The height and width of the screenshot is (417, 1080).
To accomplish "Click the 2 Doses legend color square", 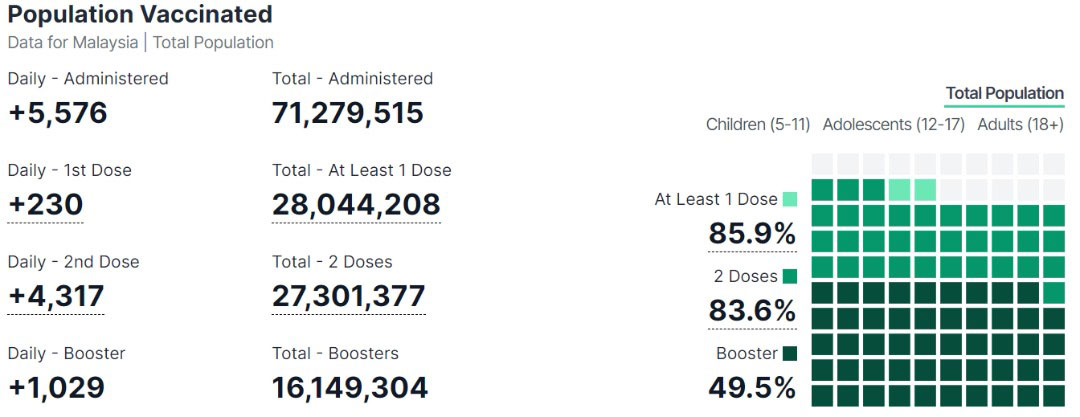I will tap(790, 277).
